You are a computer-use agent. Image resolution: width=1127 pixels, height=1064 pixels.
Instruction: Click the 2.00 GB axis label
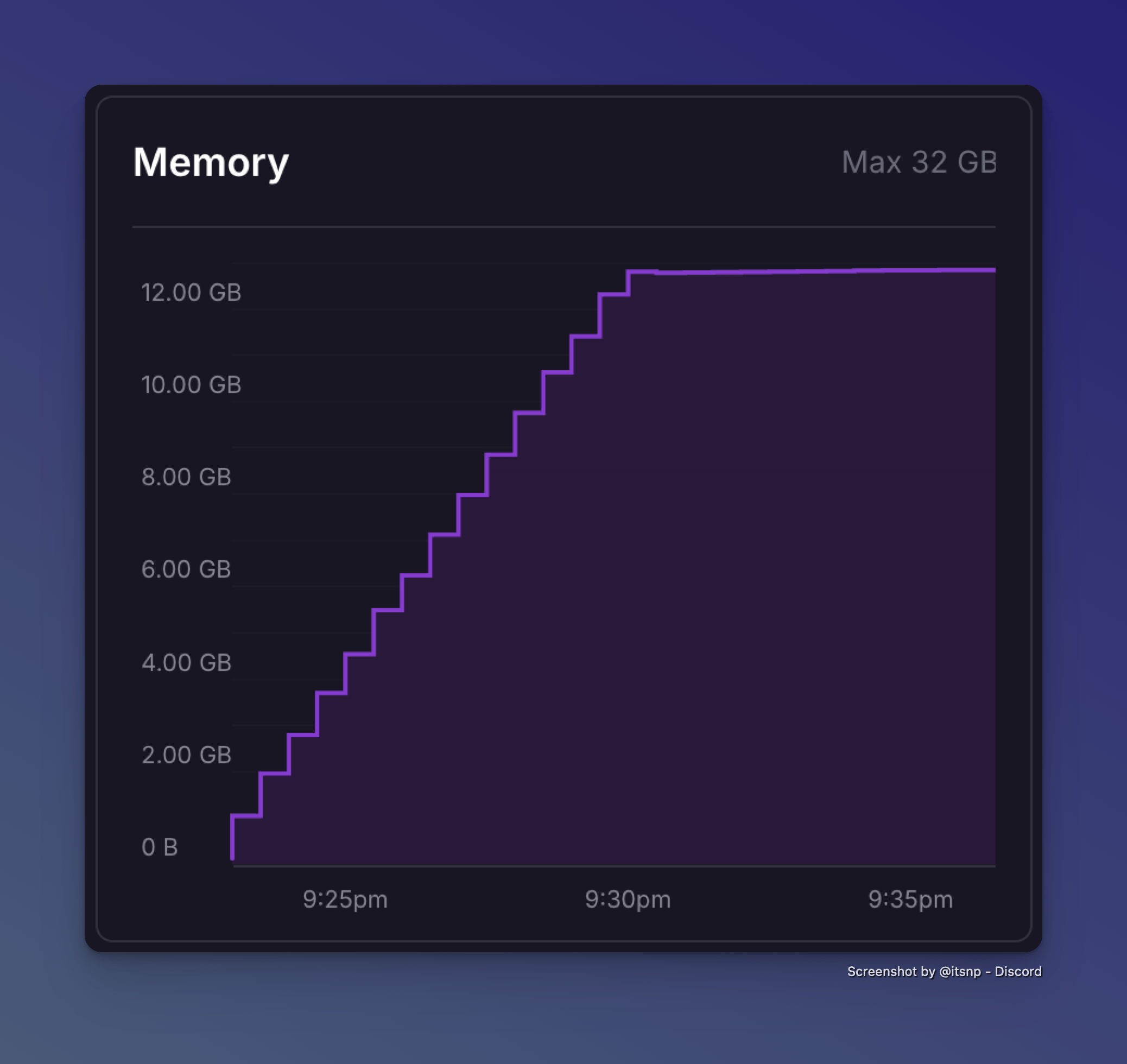[x=186, y=755]
